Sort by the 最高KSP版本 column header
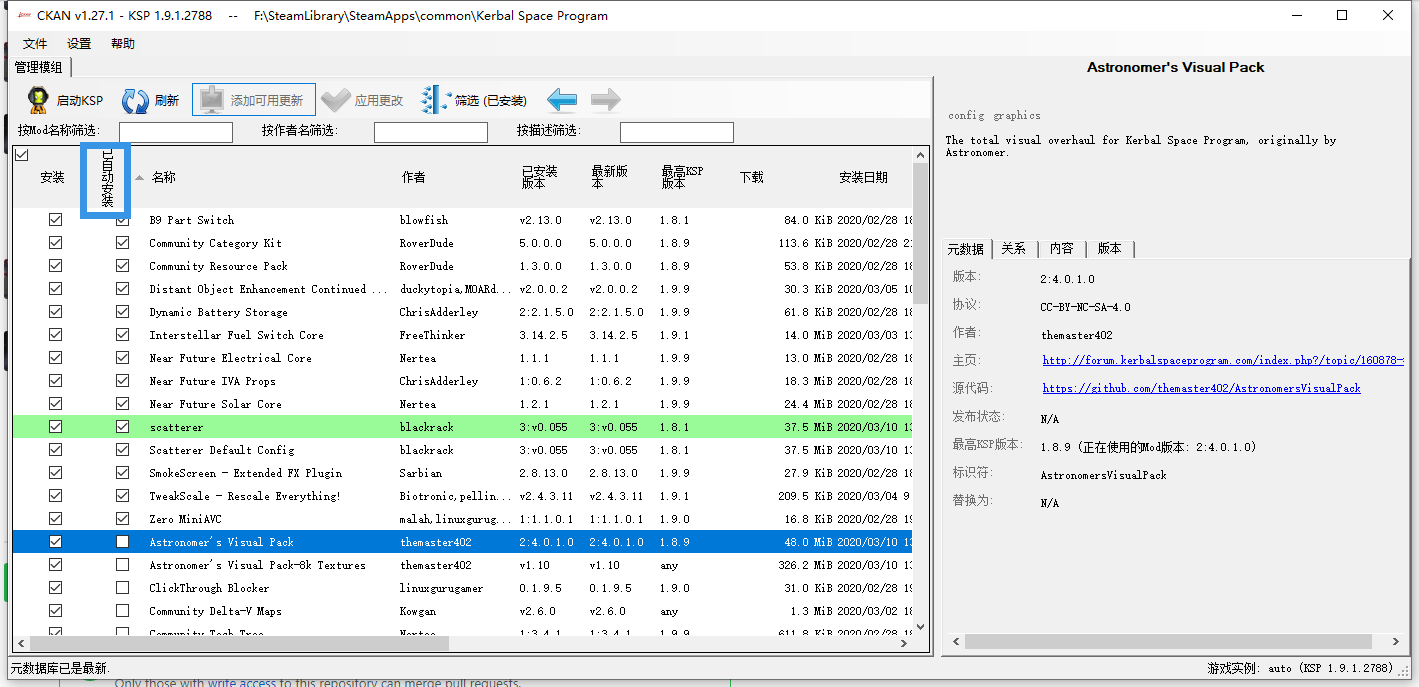 [682, 177]
